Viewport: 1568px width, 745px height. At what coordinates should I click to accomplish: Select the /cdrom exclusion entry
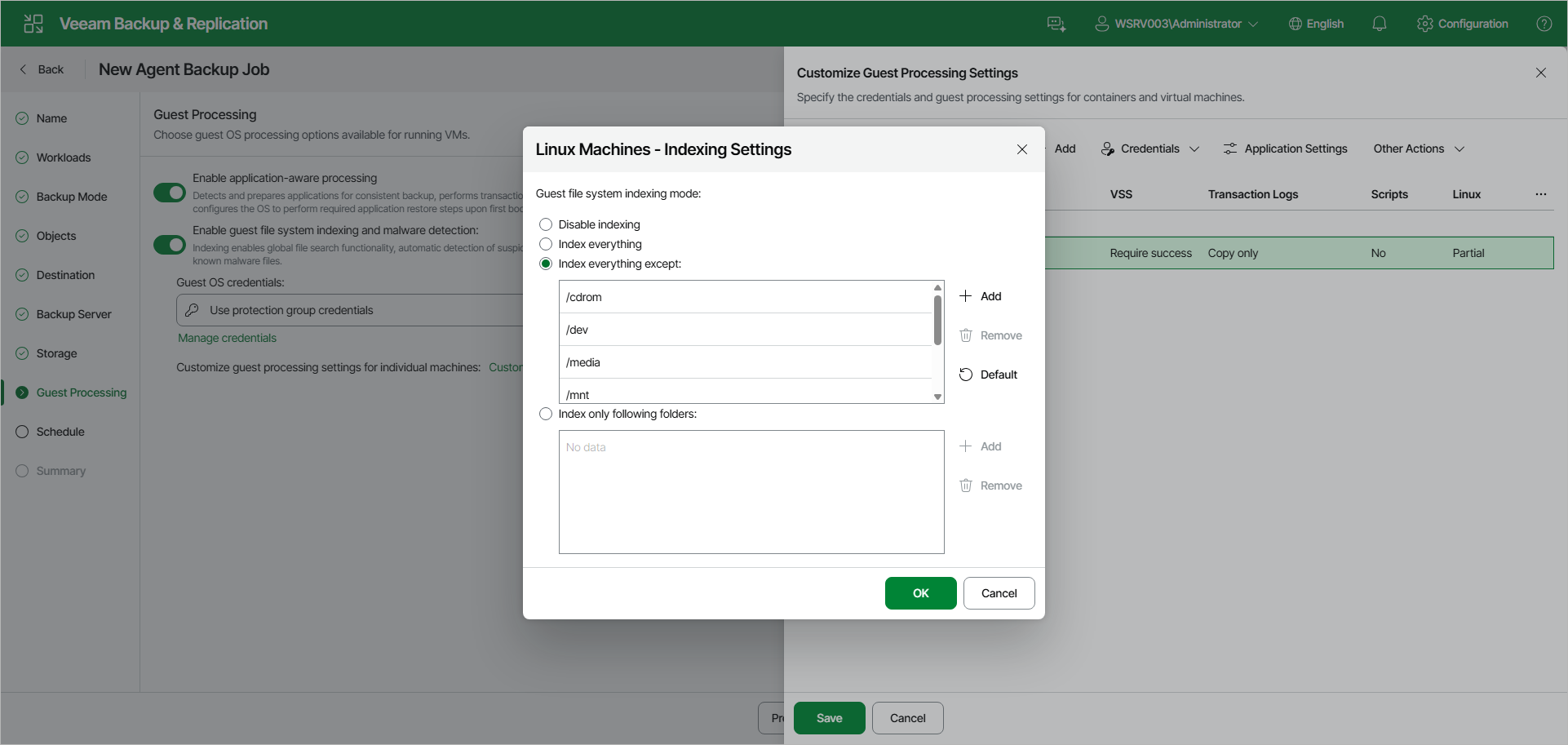746,297
